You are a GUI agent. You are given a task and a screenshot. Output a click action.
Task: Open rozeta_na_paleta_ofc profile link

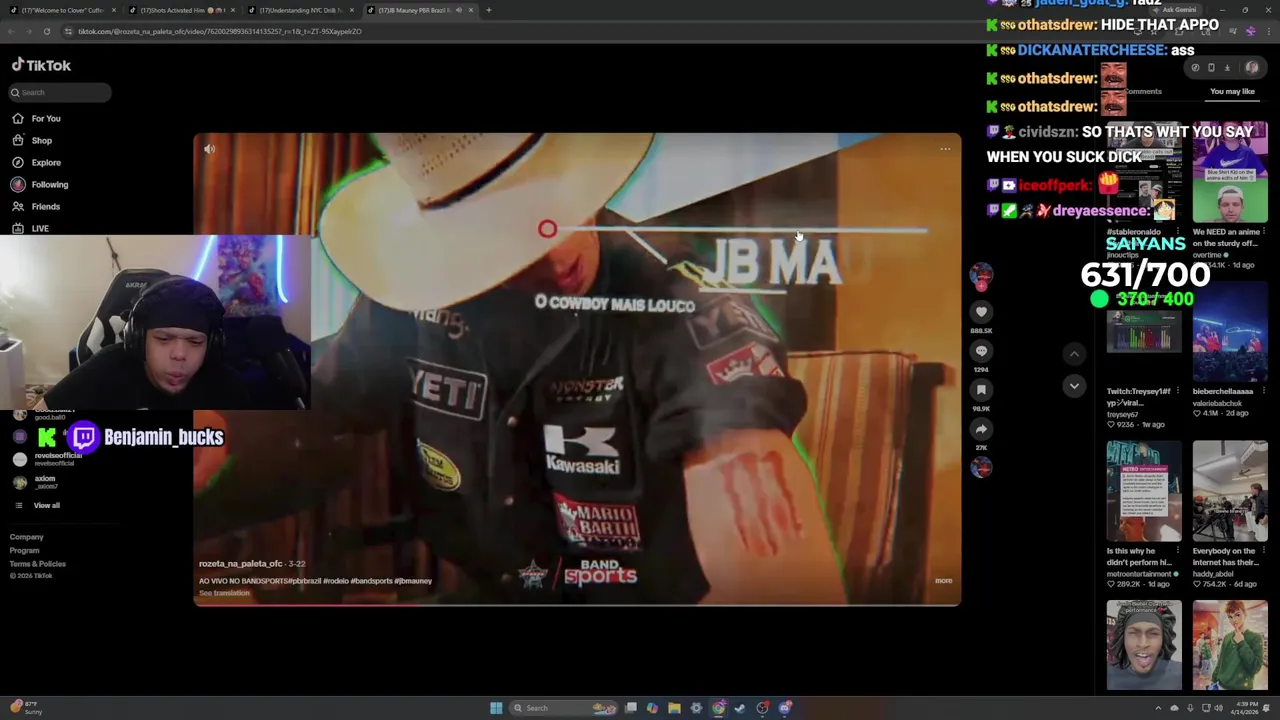241,564
